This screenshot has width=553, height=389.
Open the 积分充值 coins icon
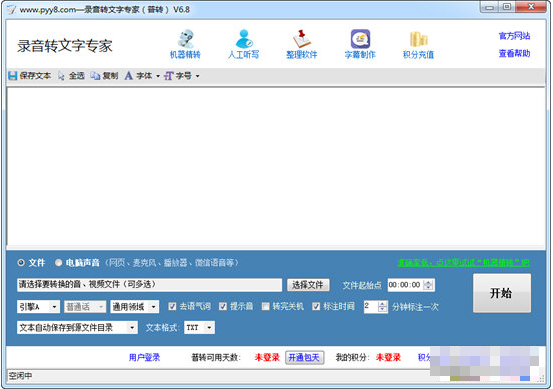tap(418, 39)
